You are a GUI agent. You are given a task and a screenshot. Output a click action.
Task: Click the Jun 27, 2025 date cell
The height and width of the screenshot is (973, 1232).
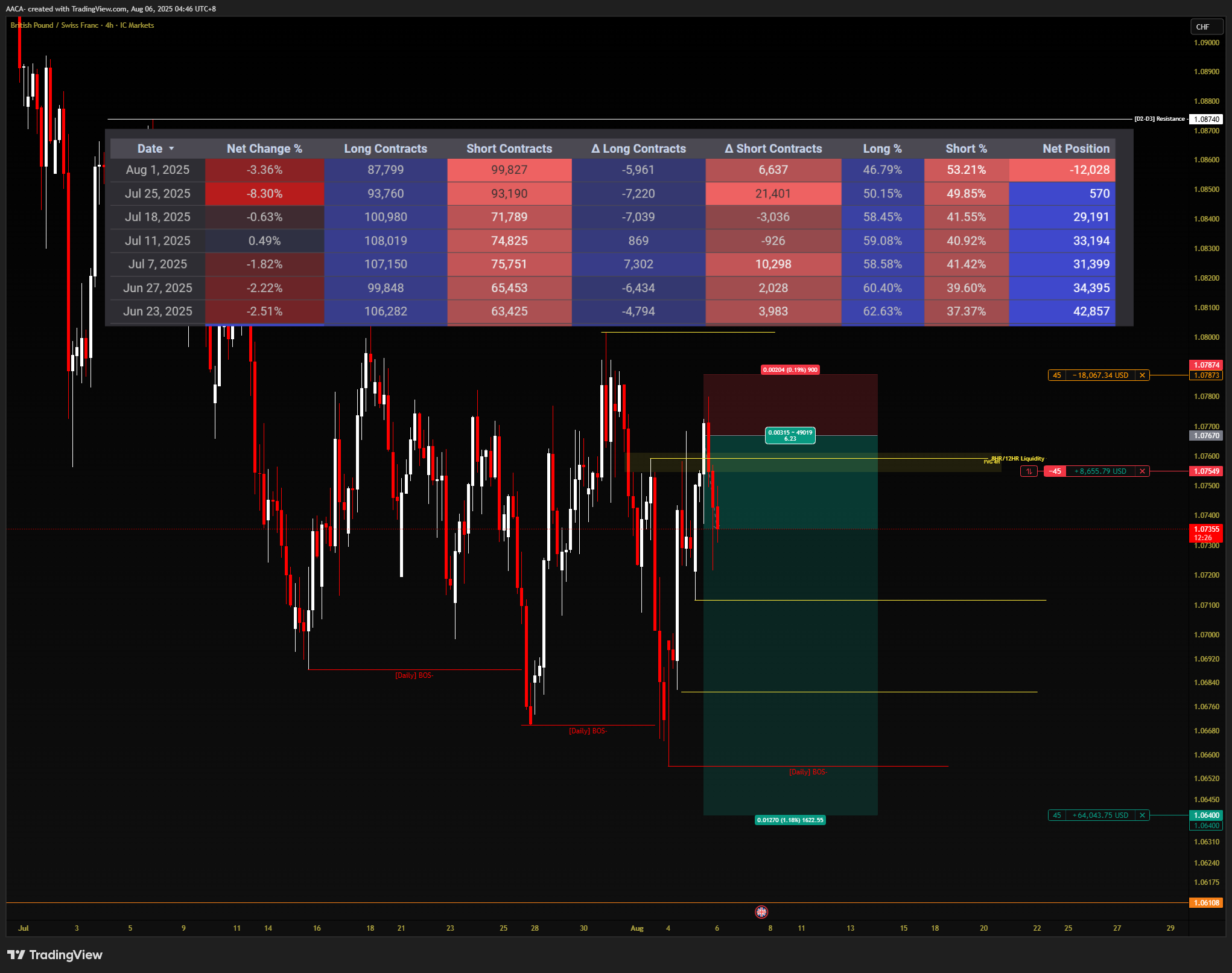(x=157, y=289)
